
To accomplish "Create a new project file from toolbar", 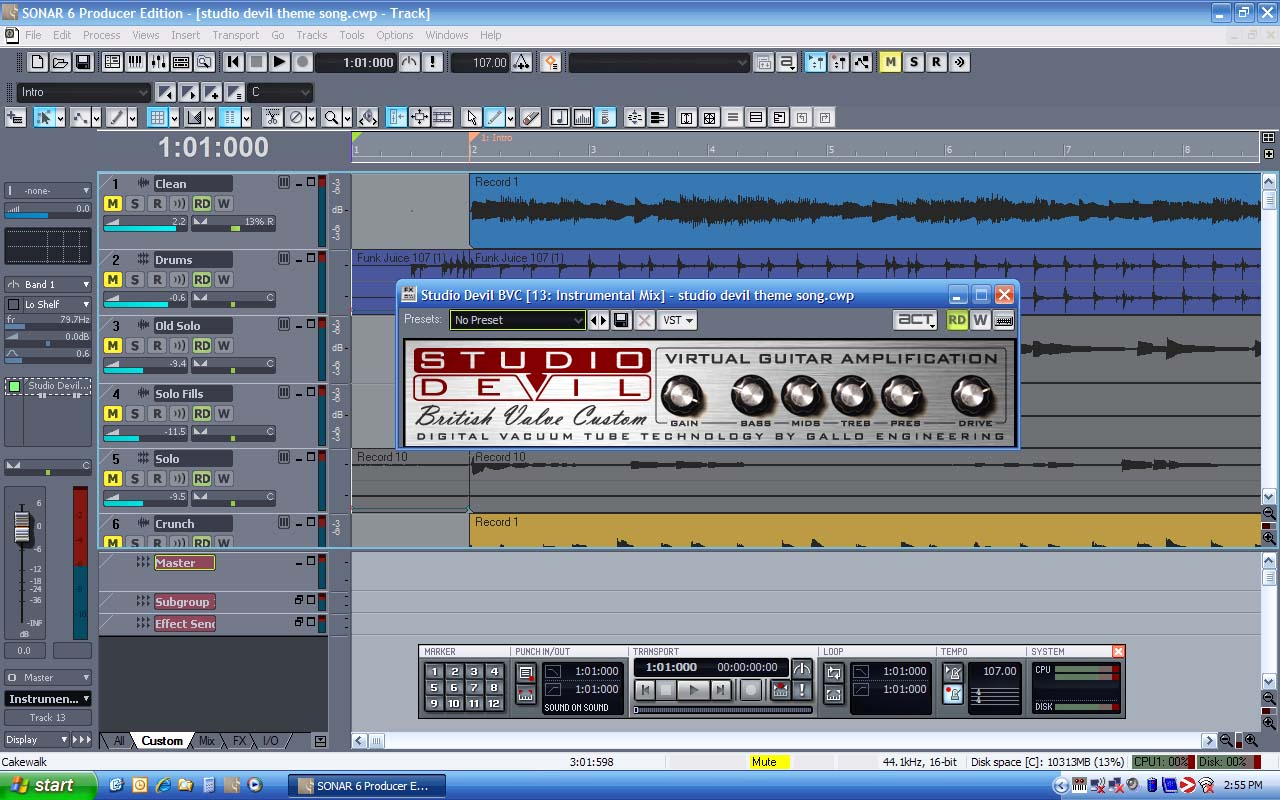I will pyautogui.click(x=38, y=62).
